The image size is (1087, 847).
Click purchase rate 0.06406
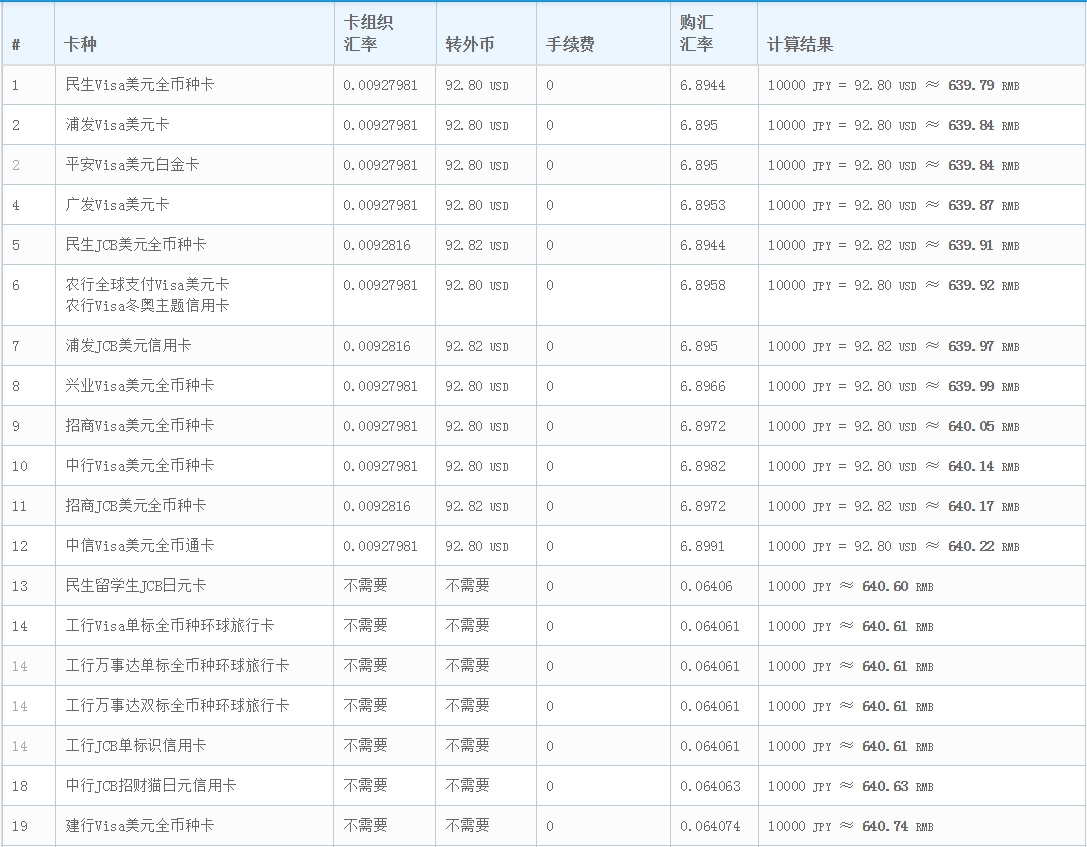point(706,586)
